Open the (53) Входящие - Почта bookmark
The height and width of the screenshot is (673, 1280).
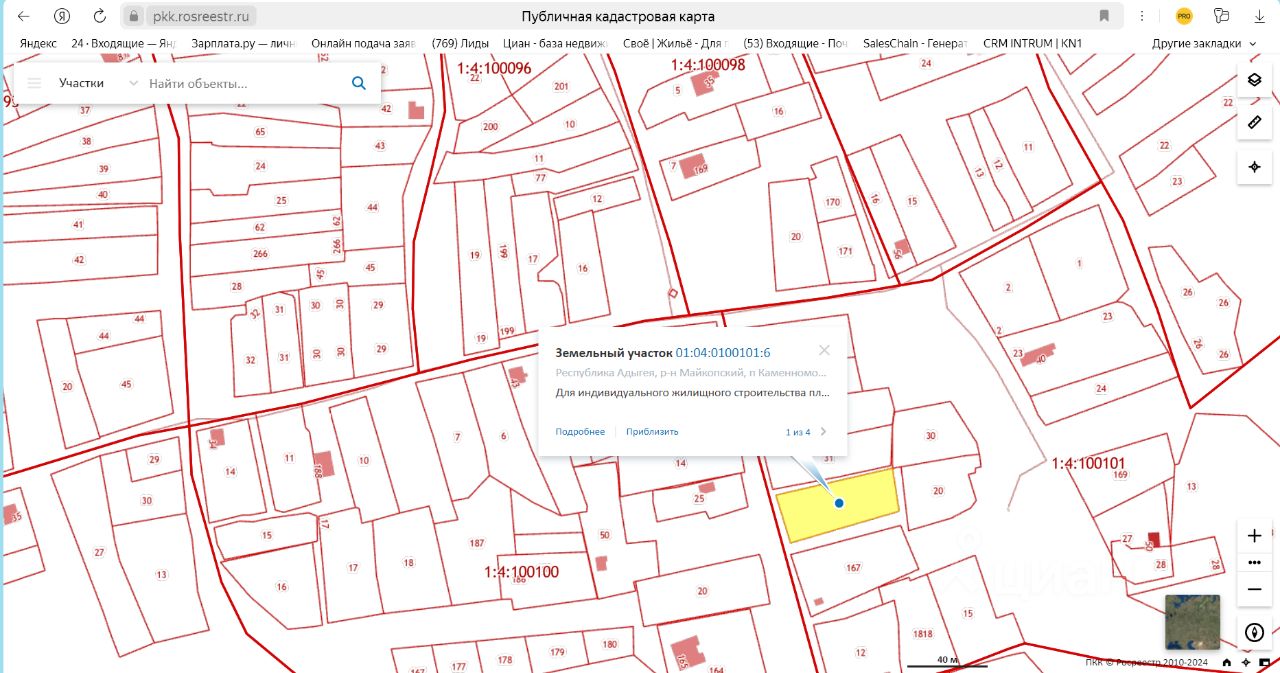point(796,43)
